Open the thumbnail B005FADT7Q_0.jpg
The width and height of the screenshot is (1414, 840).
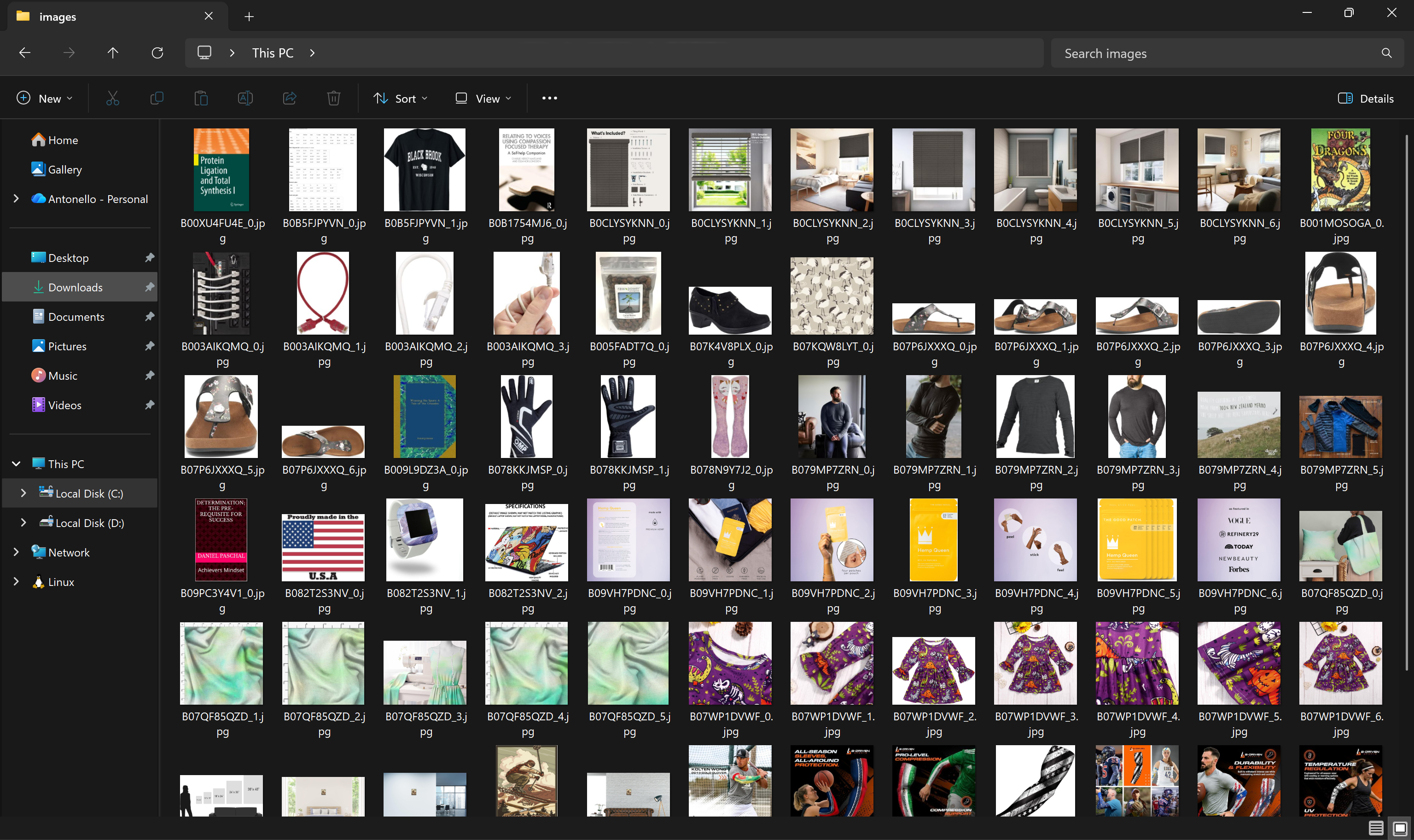pyautogui.click(x=628, y=293)
